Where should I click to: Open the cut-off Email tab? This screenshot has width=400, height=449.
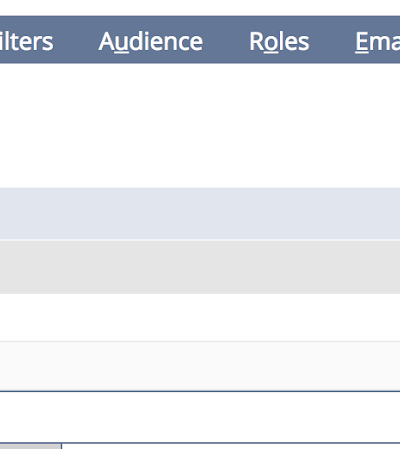377,42
